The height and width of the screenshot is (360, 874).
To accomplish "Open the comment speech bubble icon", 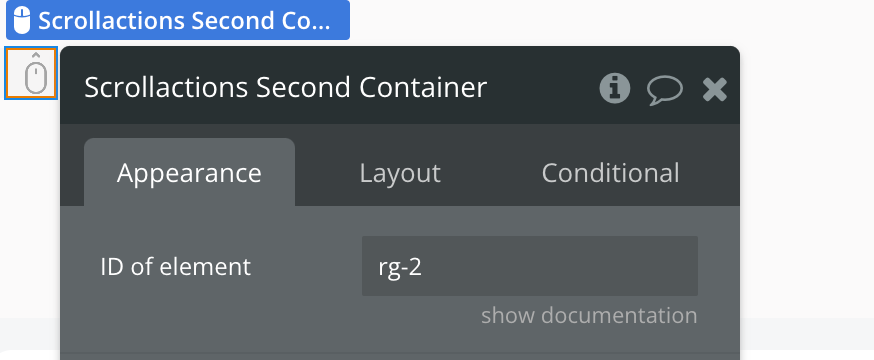I will (664, 90).
